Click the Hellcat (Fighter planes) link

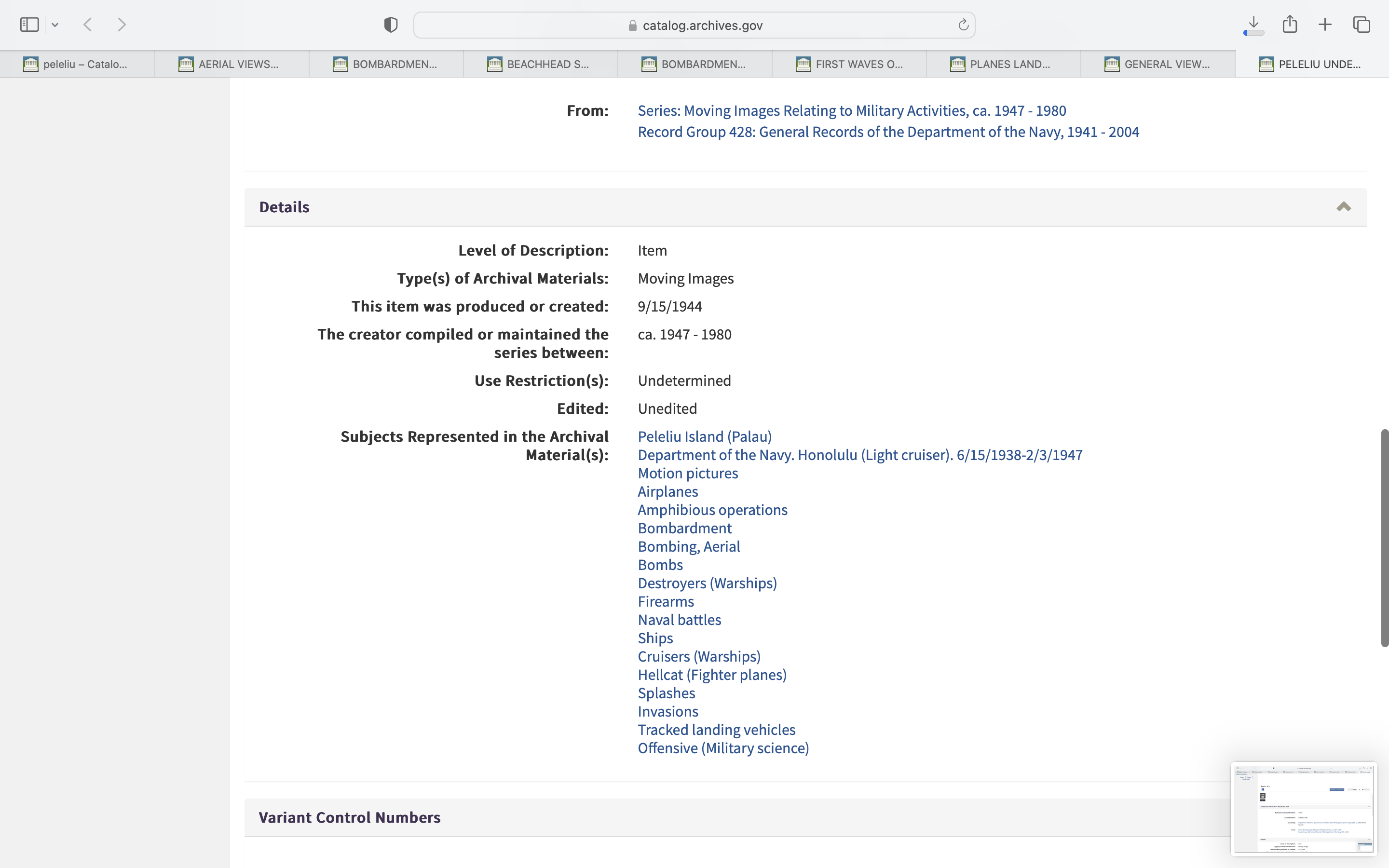point(712,675)
